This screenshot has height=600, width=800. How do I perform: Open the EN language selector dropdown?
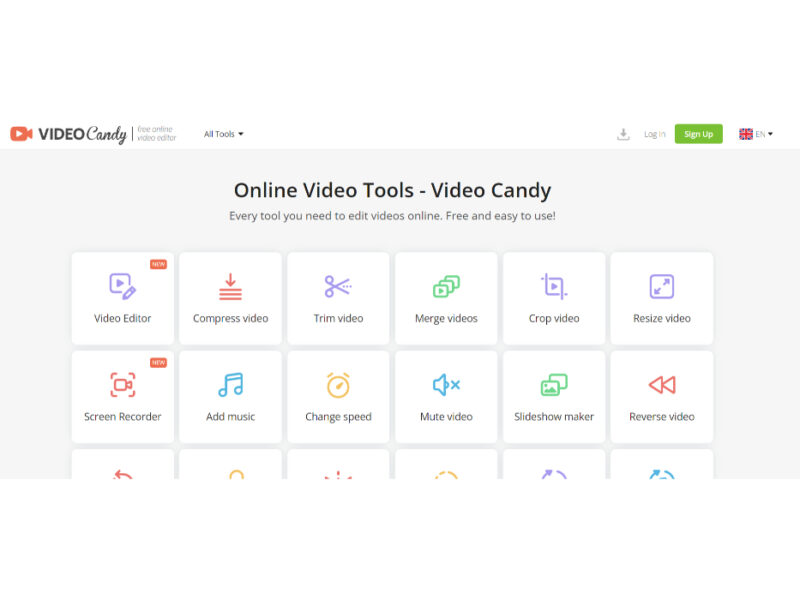pyautogui.click(x=765, y=134)
